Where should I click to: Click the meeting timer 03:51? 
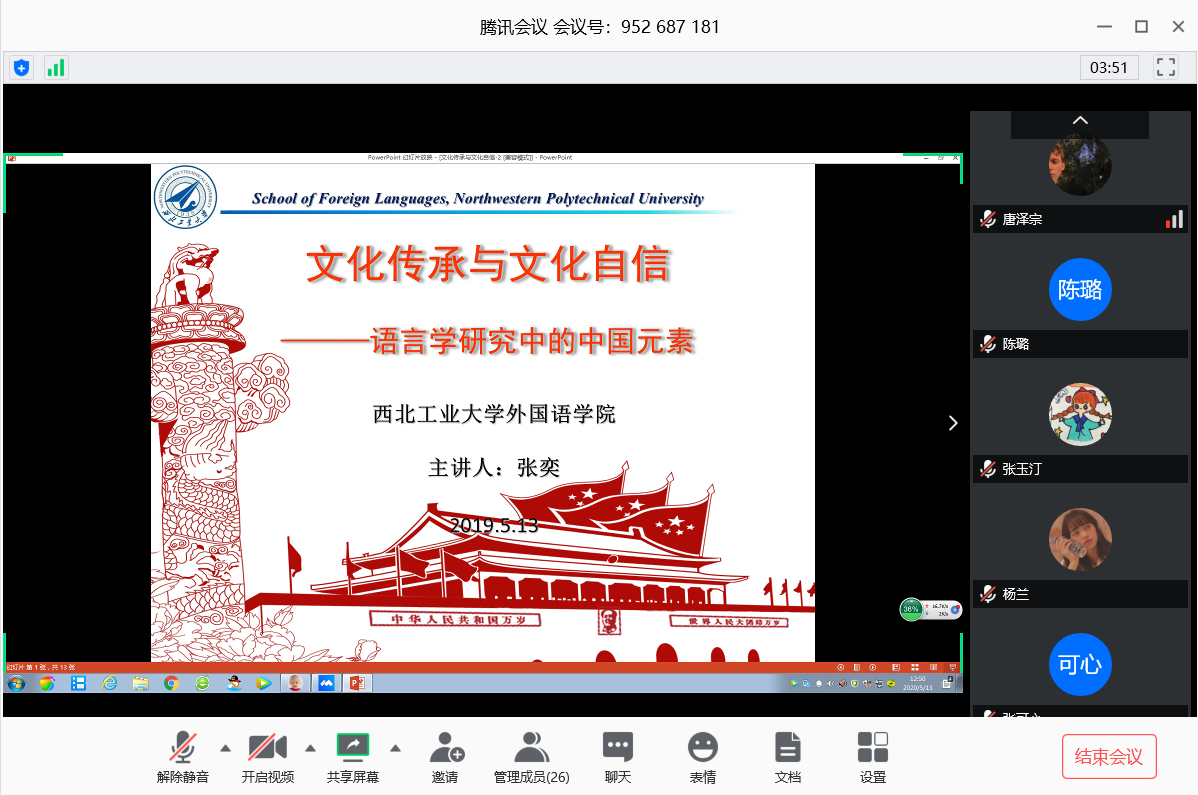1109,68
